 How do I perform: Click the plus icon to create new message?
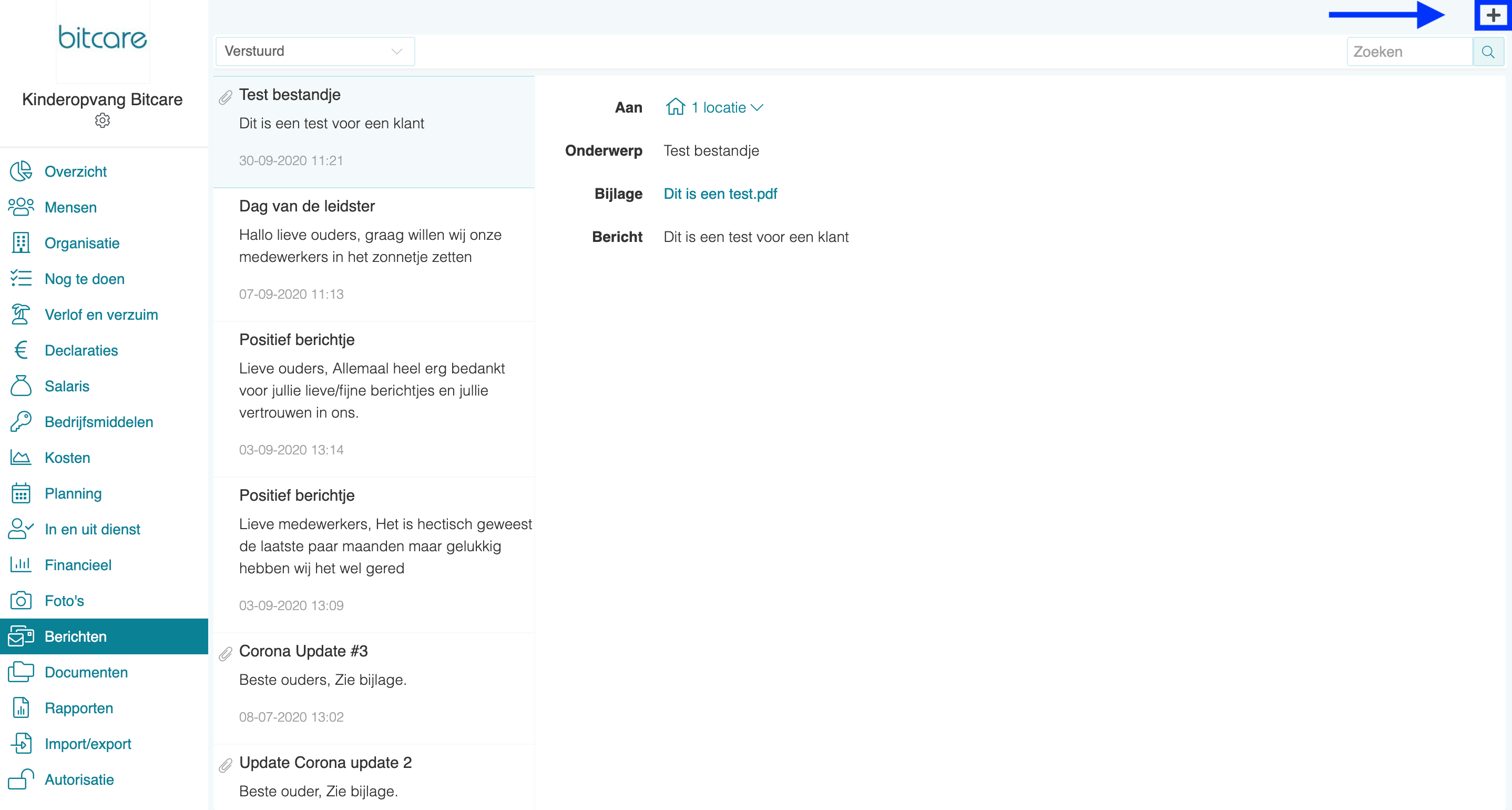click(x=1493, y=15)
